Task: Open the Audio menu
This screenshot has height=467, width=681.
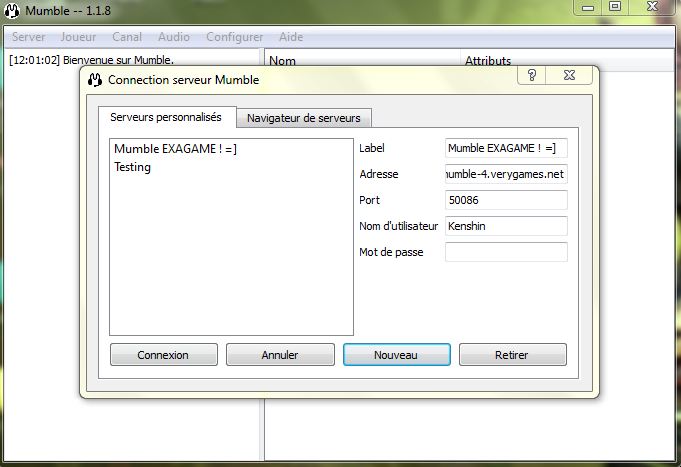Action: [174, 37]
